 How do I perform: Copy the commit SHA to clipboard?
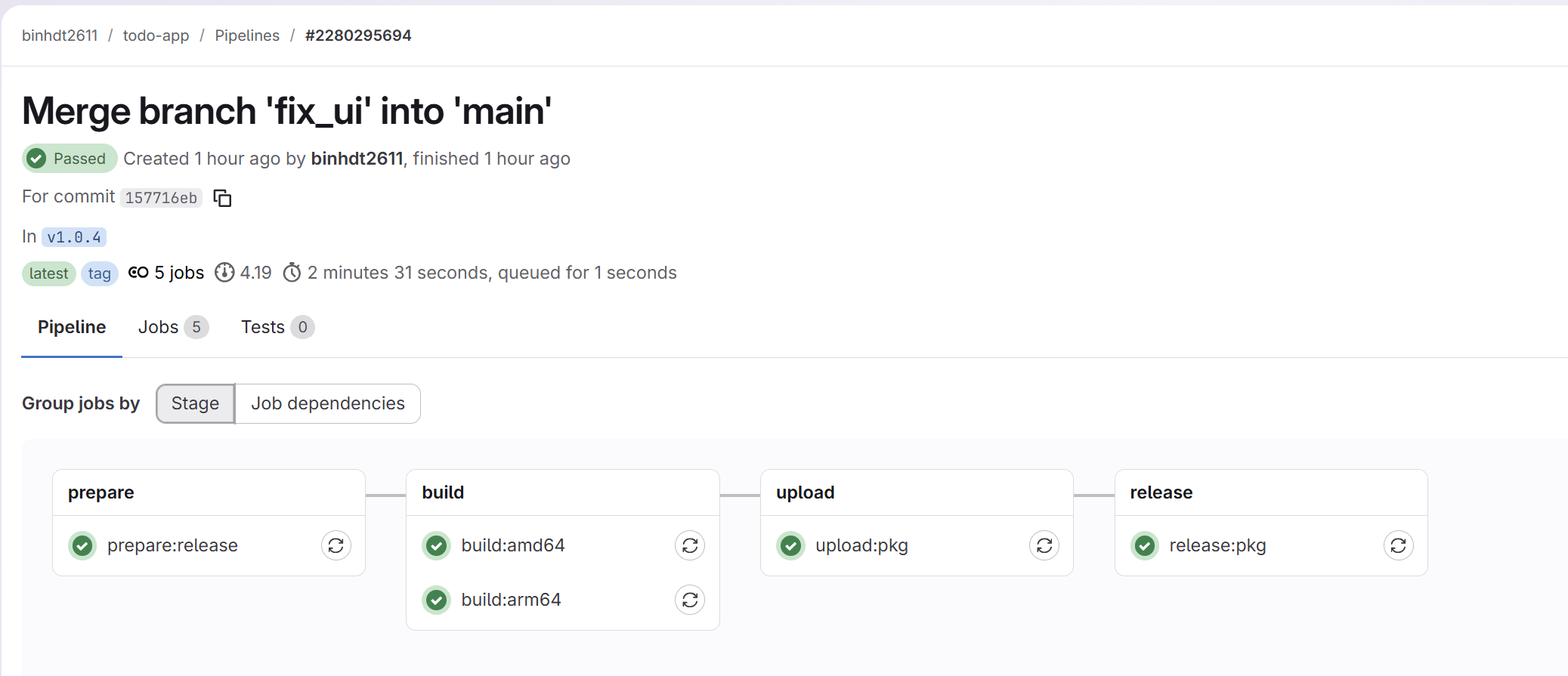222,198
